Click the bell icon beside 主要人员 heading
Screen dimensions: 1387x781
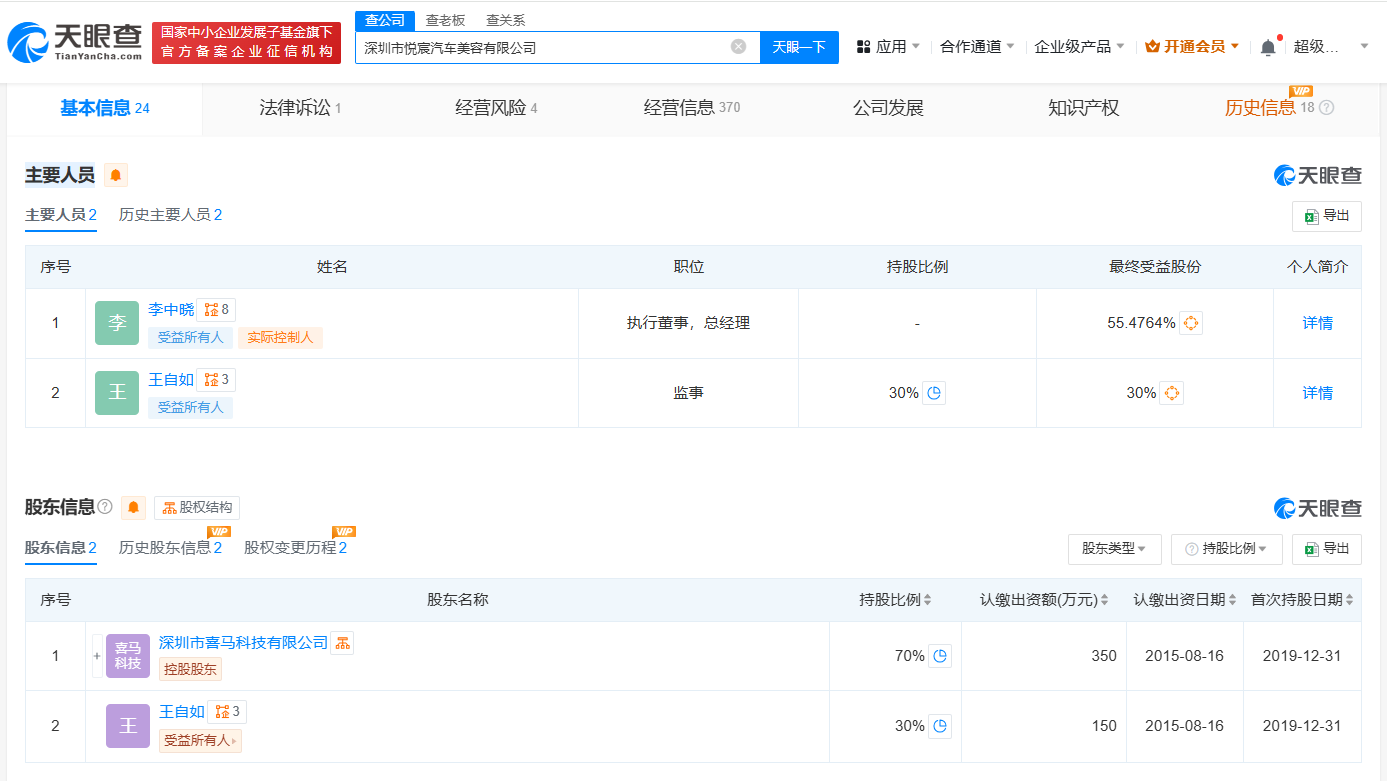tap(115, 174)
